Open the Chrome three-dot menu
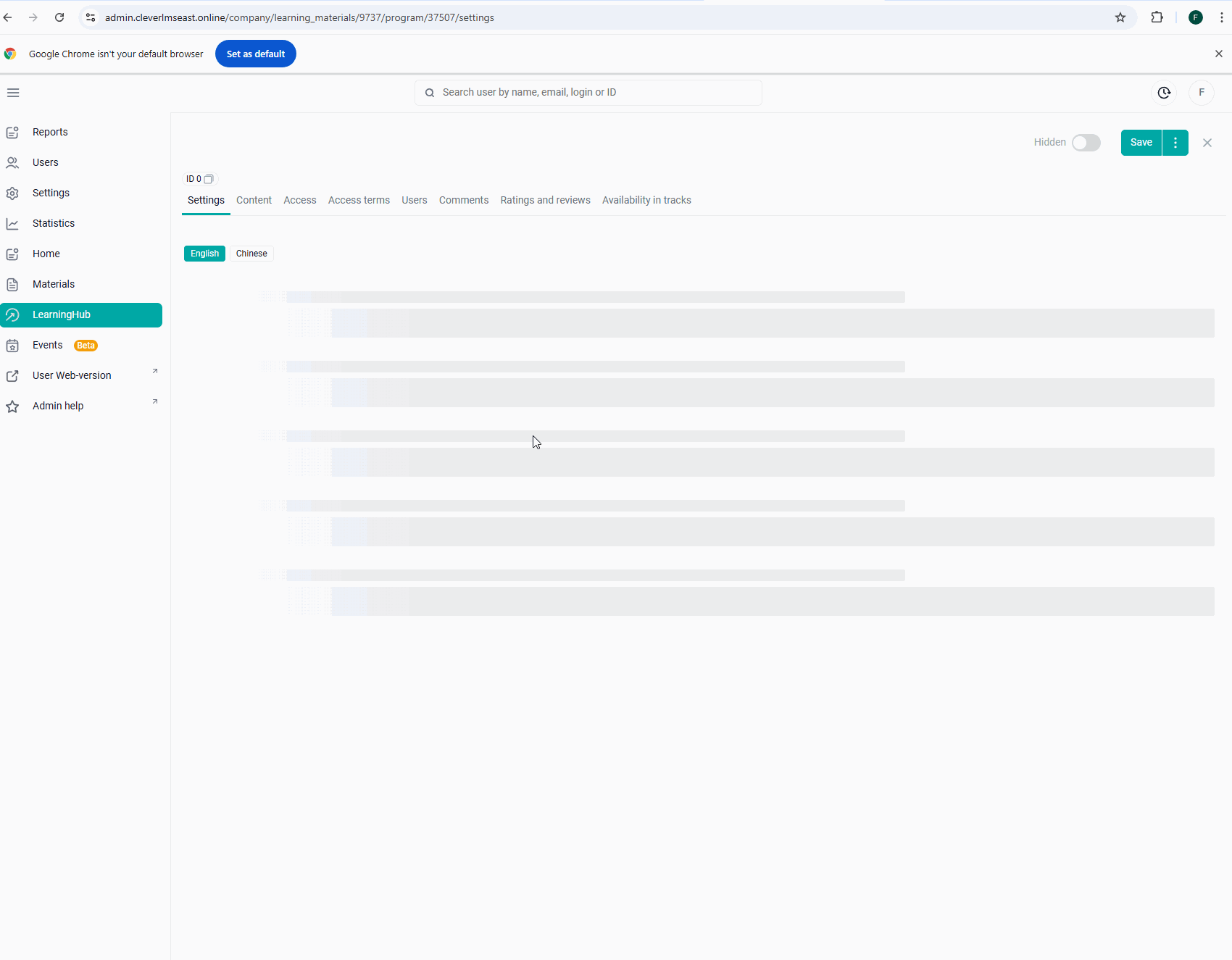The width and height of the screenshot is (1232, 960). tap(1222, 17)
